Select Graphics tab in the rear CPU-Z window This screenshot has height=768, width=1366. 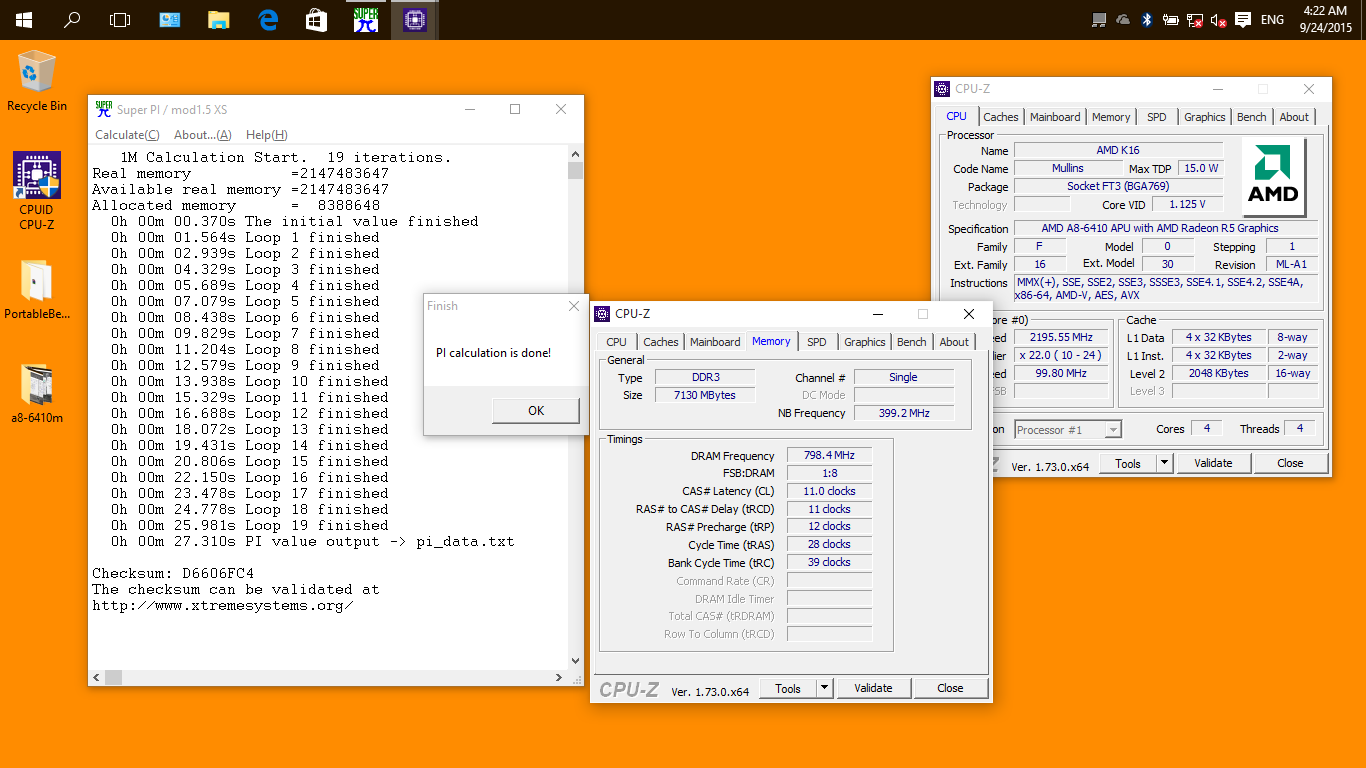(1205, 117)
